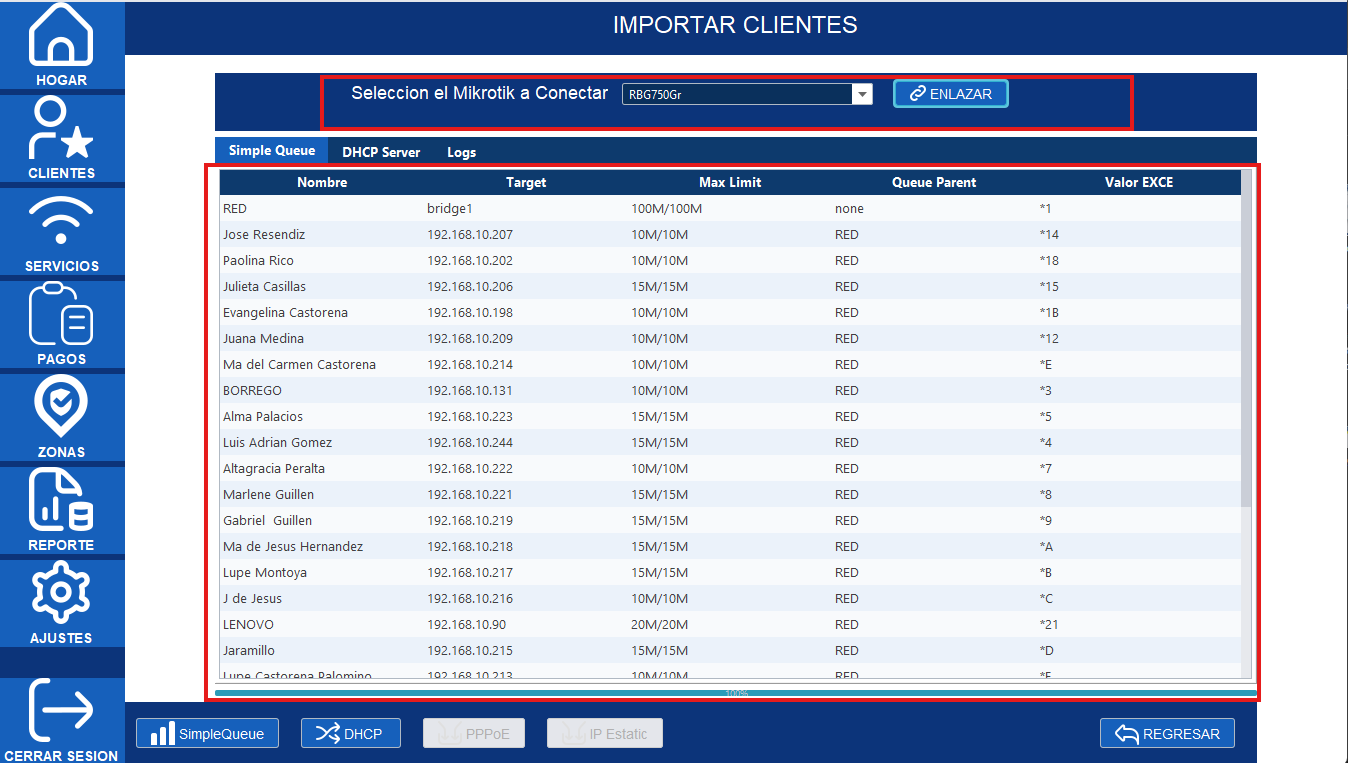Switch to the Logs tab
The image size is (1348, 763).
pyautogui.click(x=461, y=152)
